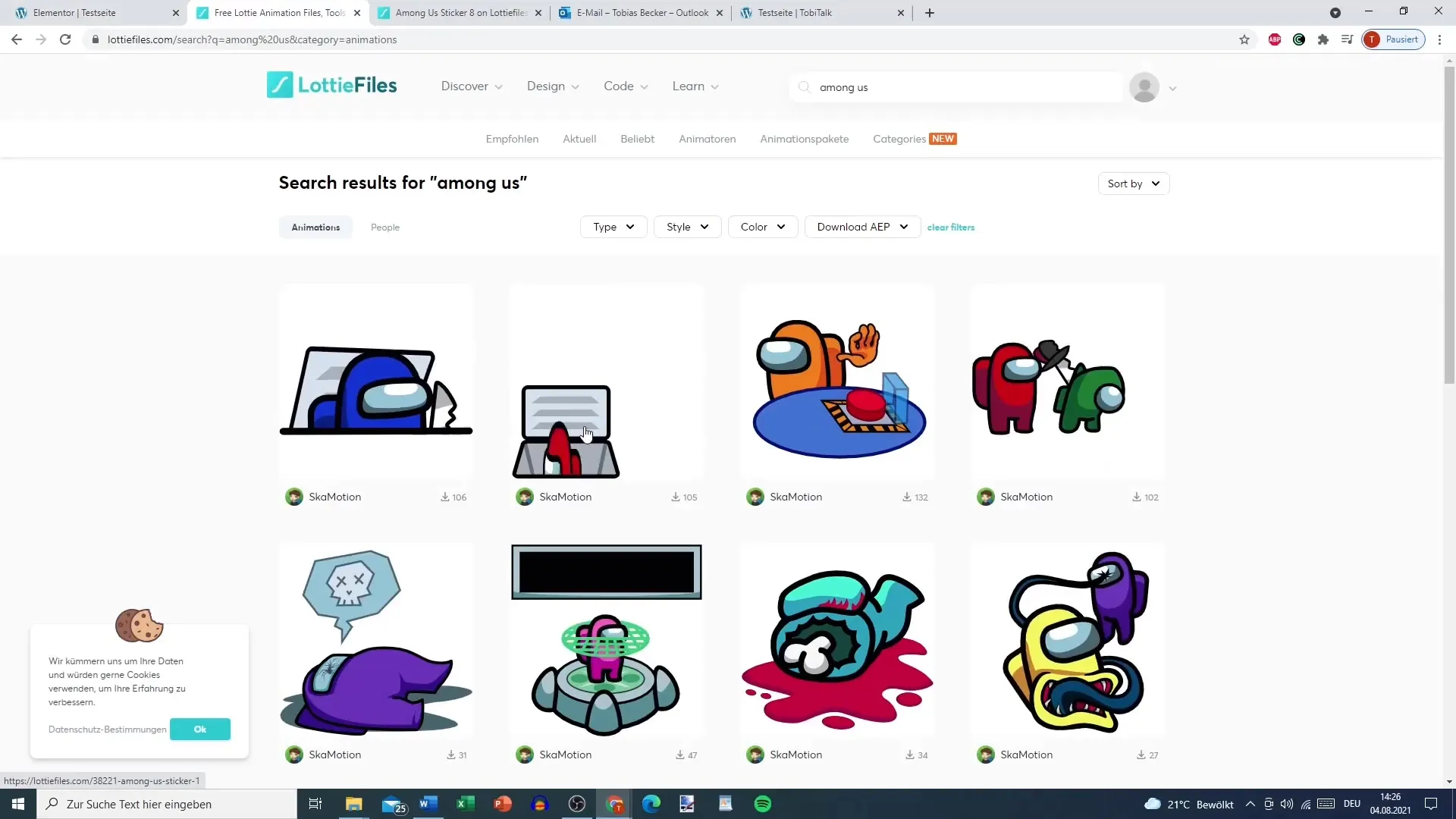Screen dimensions: 1456x819
Task: Expand the Design menu
Action: coord(553,86)
